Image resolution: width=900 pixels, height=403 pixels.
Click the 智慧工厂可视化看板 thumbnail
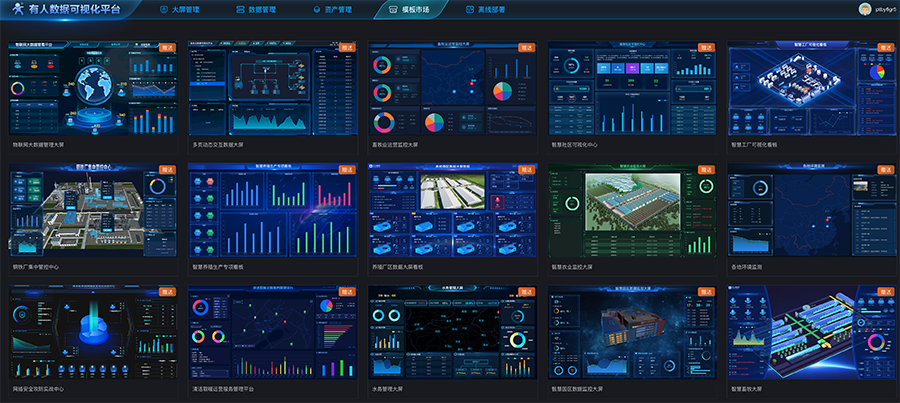pyautogui.click(x=811, y=88)
